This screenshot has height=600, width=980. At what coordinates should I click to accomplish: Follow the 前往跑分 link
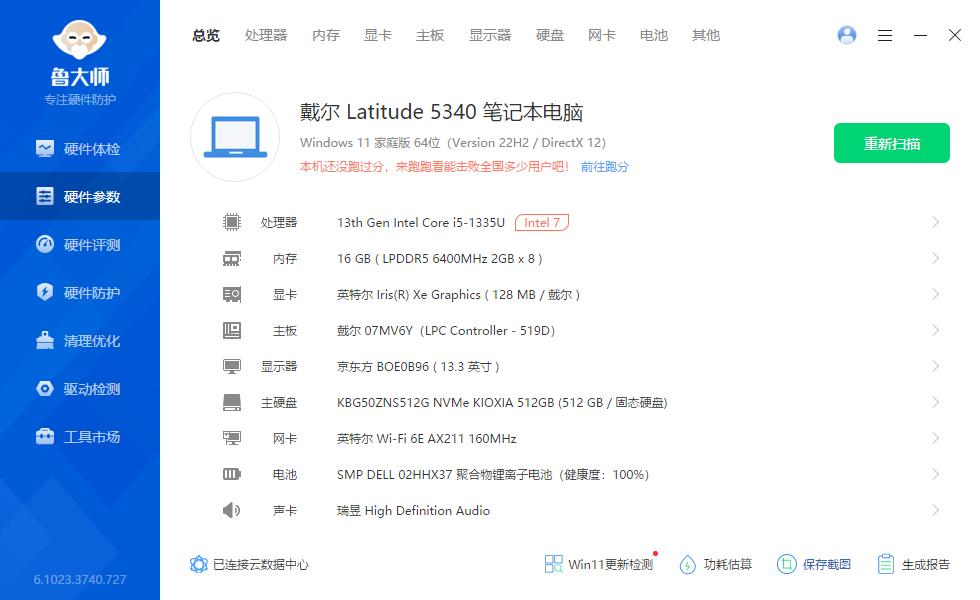(x=604, y=167)
